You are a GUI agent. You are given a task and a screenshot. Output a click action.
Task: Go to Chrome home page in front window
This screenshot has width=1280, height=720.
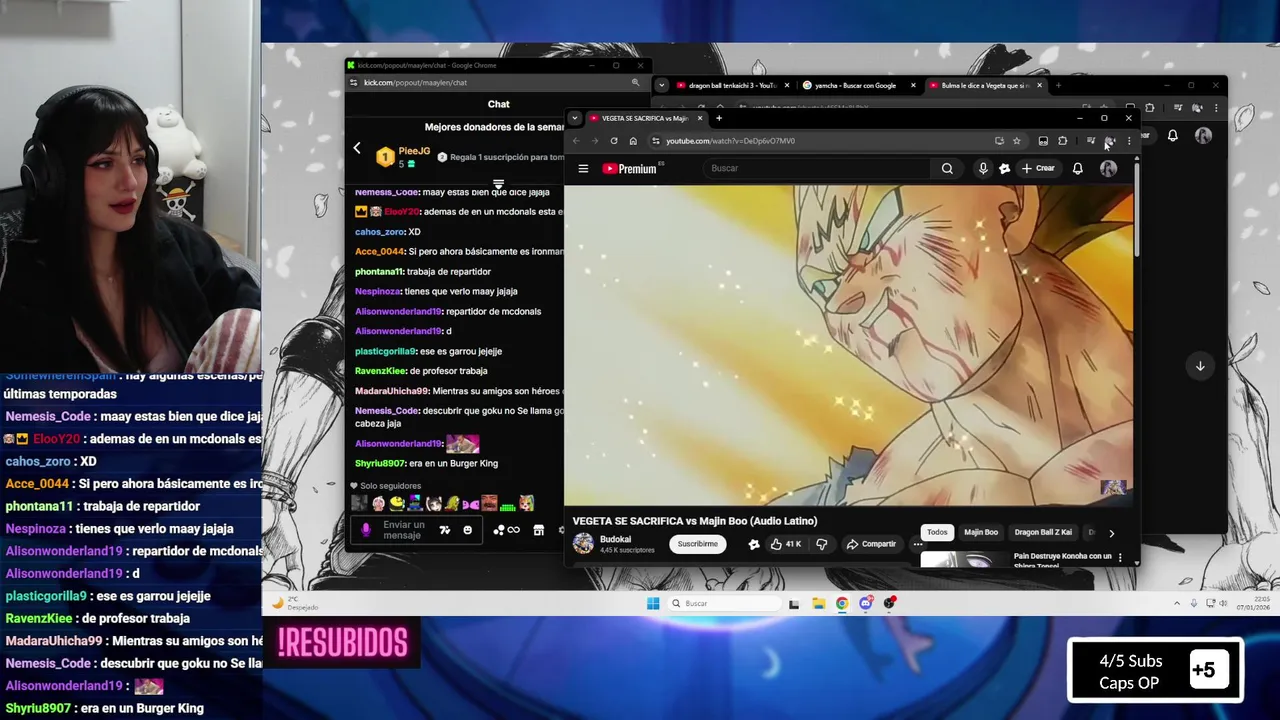(633, 141)
